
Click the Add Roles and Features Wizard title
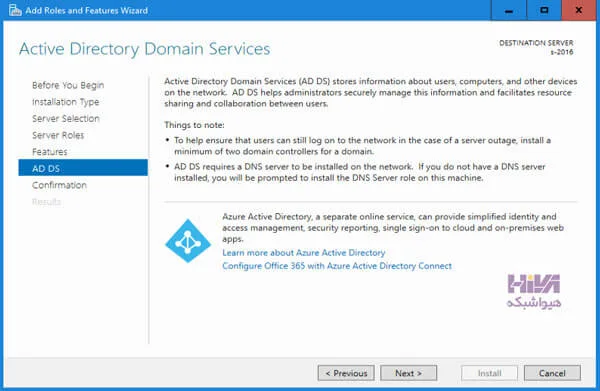click(x=86, y=10)
